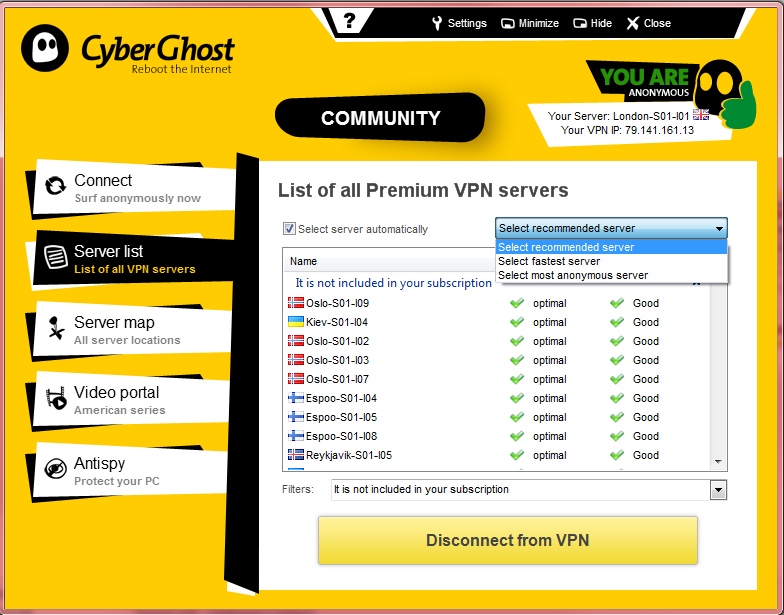Select server Oslo-S01-I07
The height and width of the screenshot is (615, 784).
tap(338, 379)
